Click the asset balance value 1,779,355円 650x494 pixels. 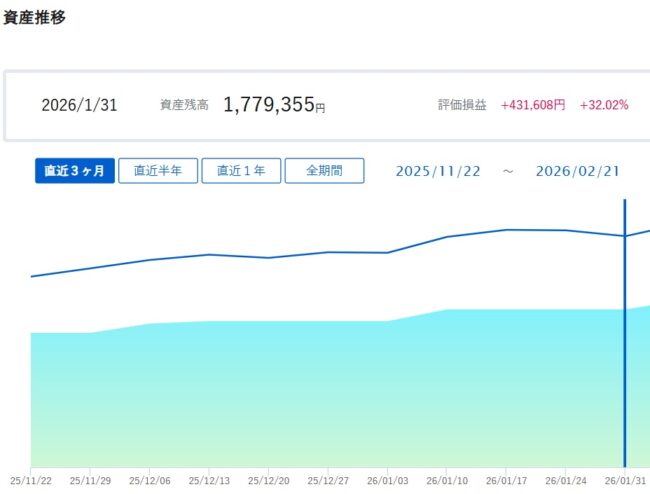(274, 105)
